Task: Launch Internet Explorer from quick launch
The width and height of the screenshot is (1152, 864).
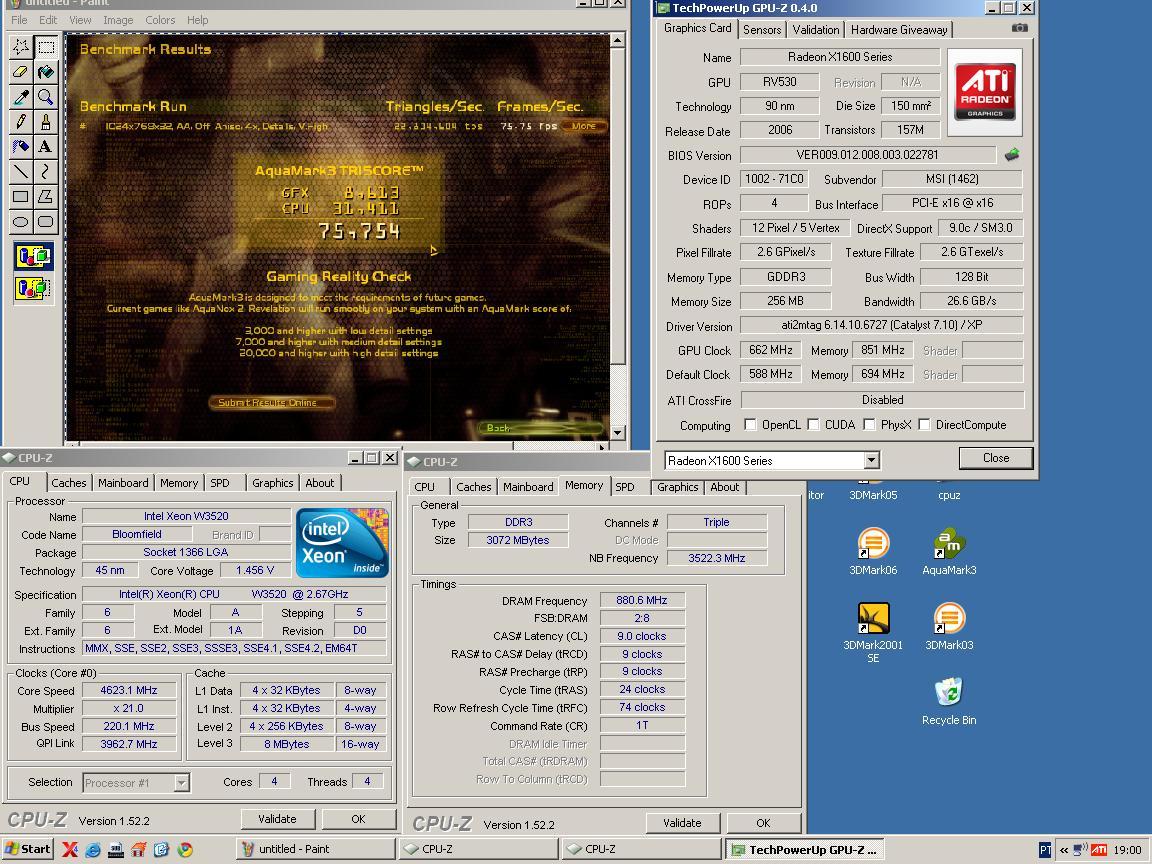Action: point(93,850)
